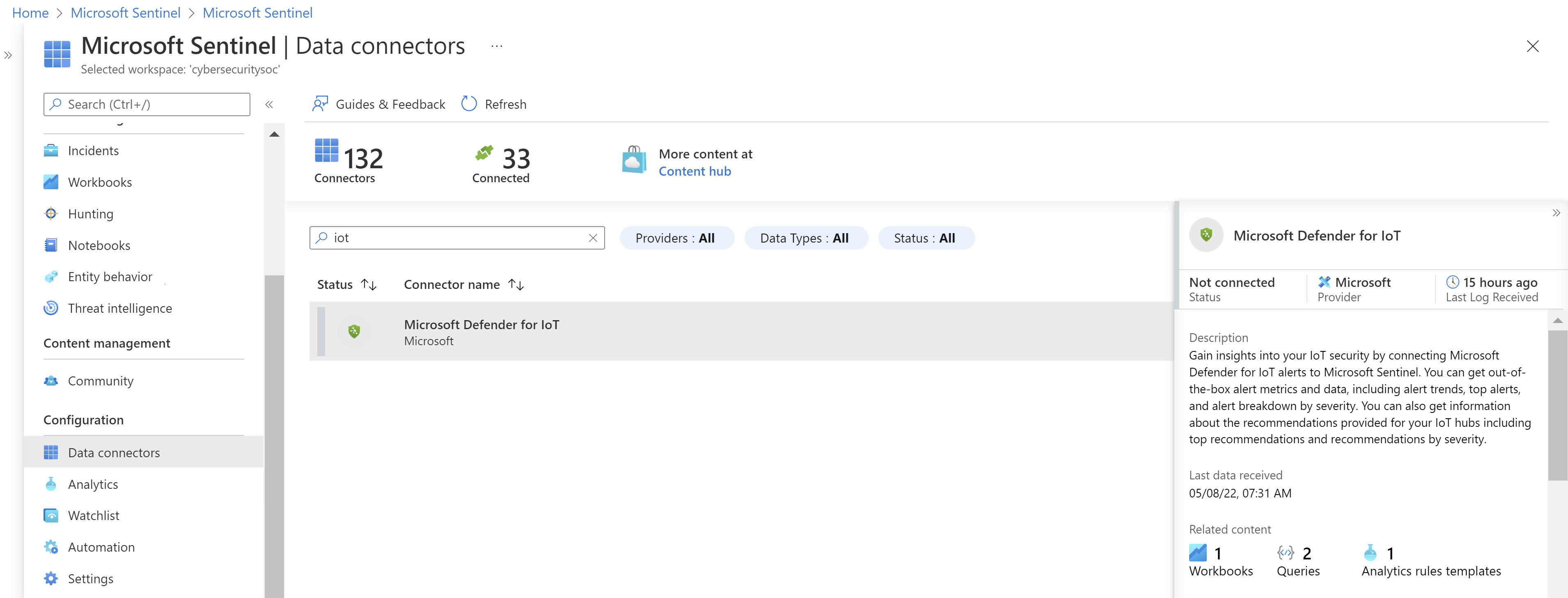Click the Refresh circular arrow icon
This screenshot has height=598, width=1568.
pos(469,104)
